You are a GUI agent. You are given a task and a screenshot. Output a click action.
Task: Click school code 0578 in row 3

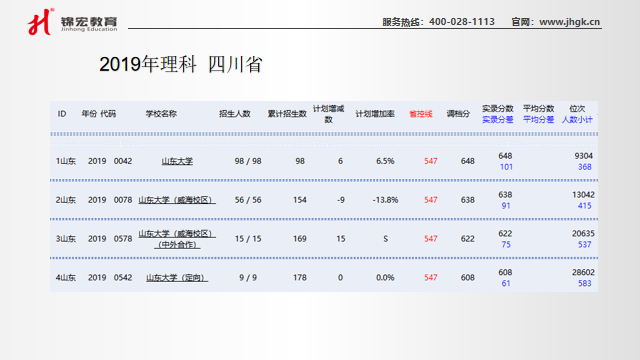tap(123, 239)
